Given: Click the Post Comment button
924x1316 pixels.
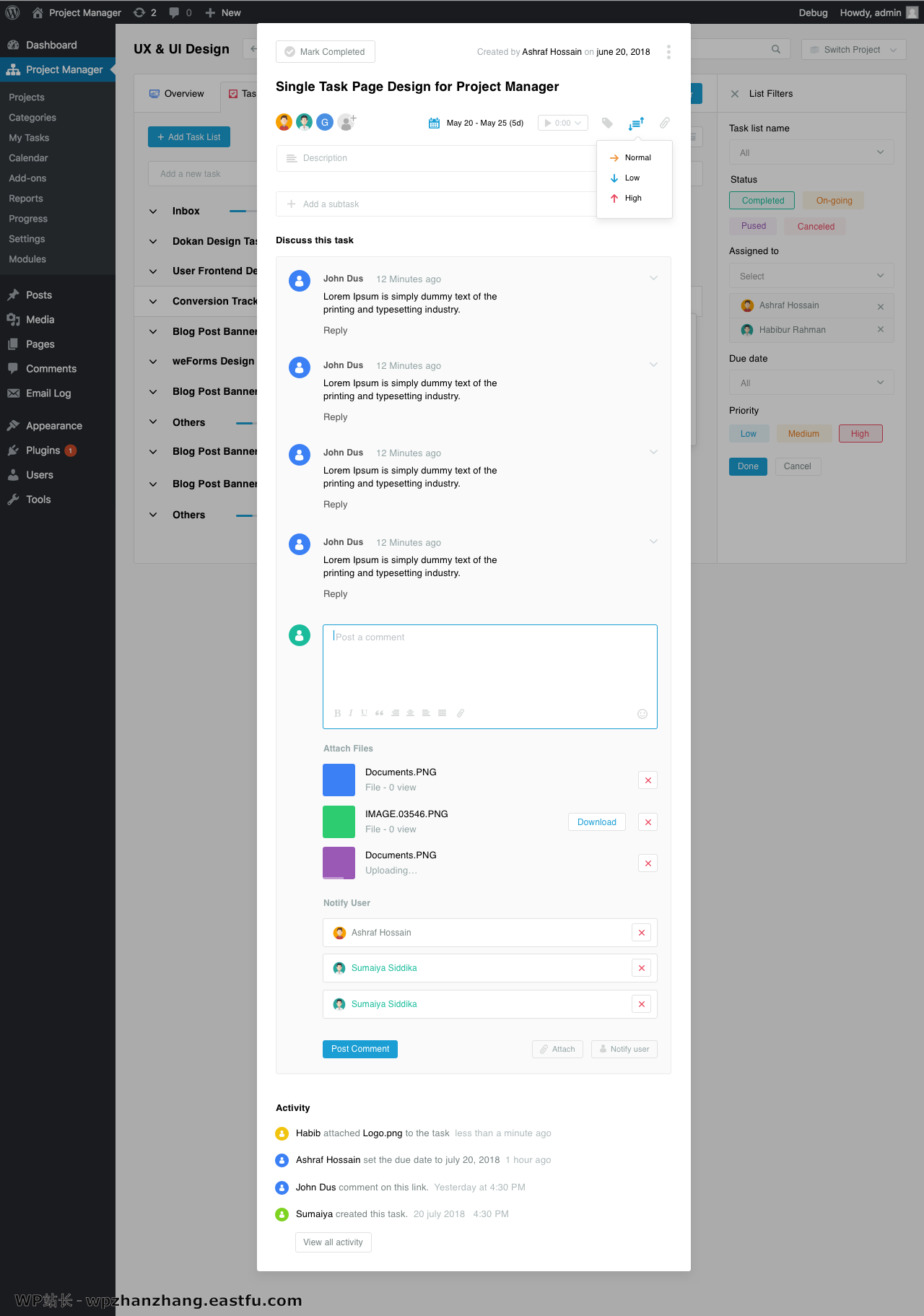Looking at the screenshot, I should (x=359, y=1049).
